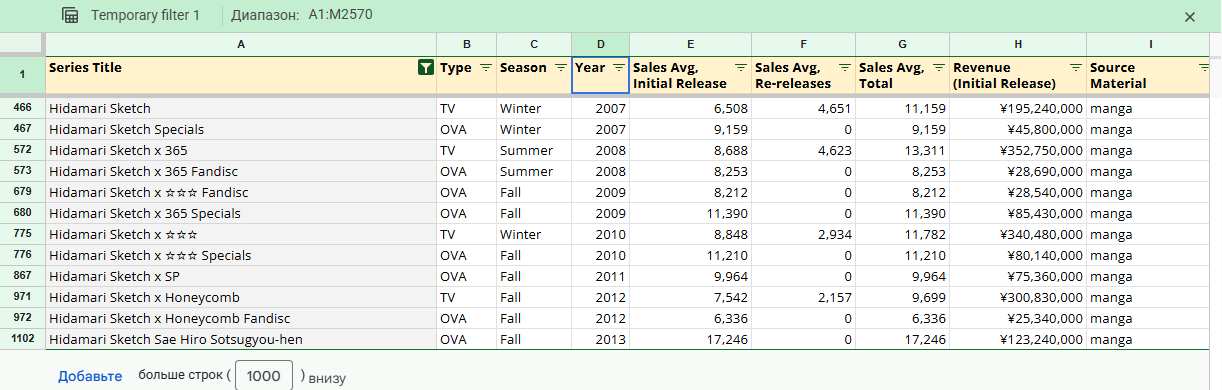Select the initial release value 17,246 in column E
The width and height of the screenshot is (1222, 390).
tap(690, 339)
